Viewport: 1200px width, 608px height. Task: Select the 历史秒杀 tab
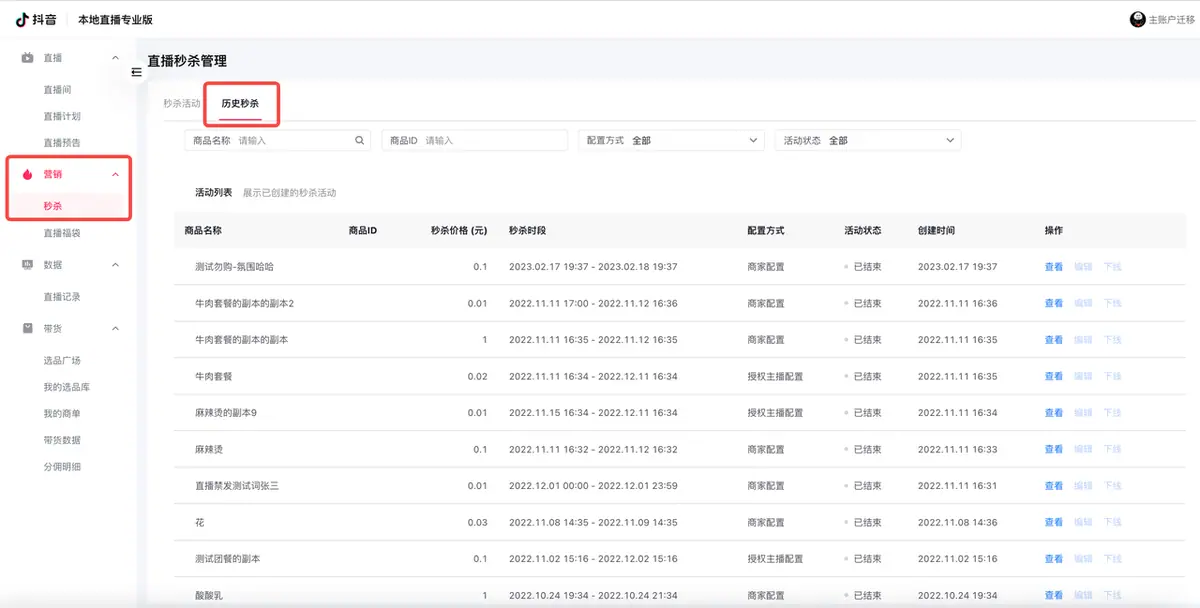pos(240,103)
